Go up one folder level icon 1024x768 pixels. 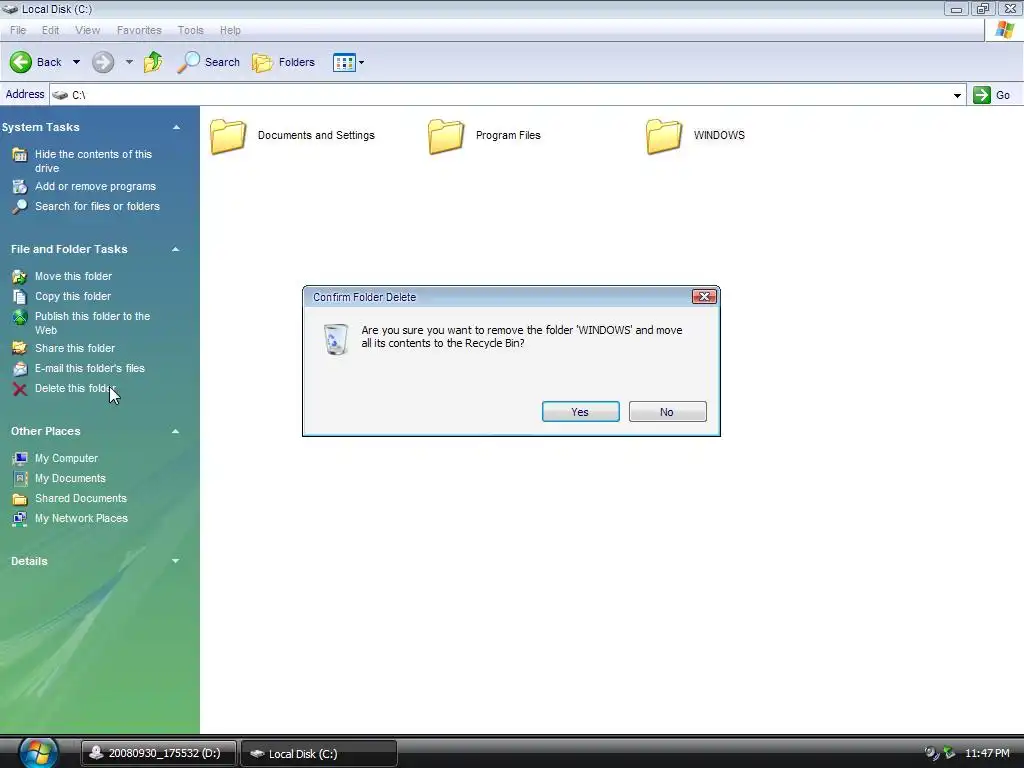coord(153,62)
